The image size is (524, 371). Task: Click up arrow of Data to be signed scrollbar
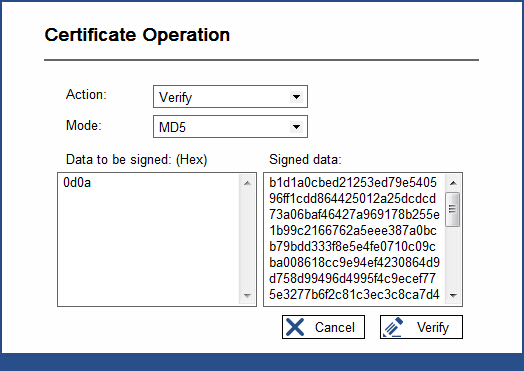(x=247, y=183)
